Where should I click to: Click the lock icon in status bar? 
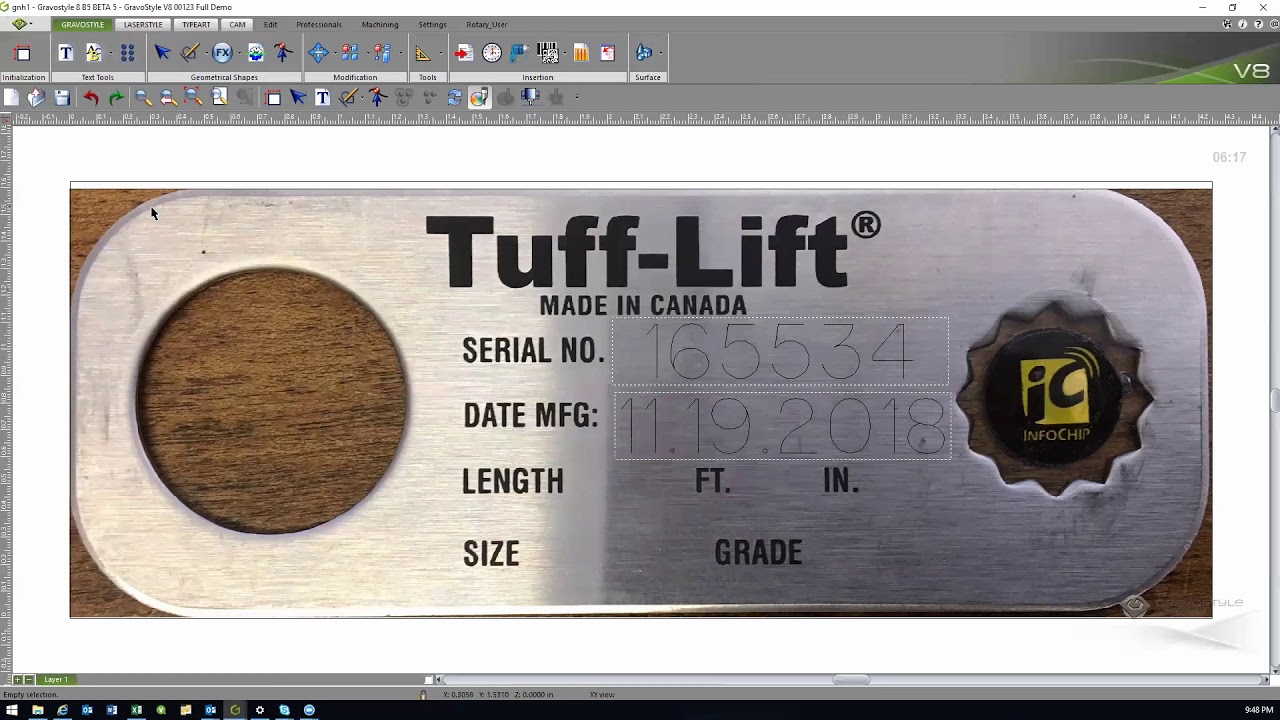point(423,695)
